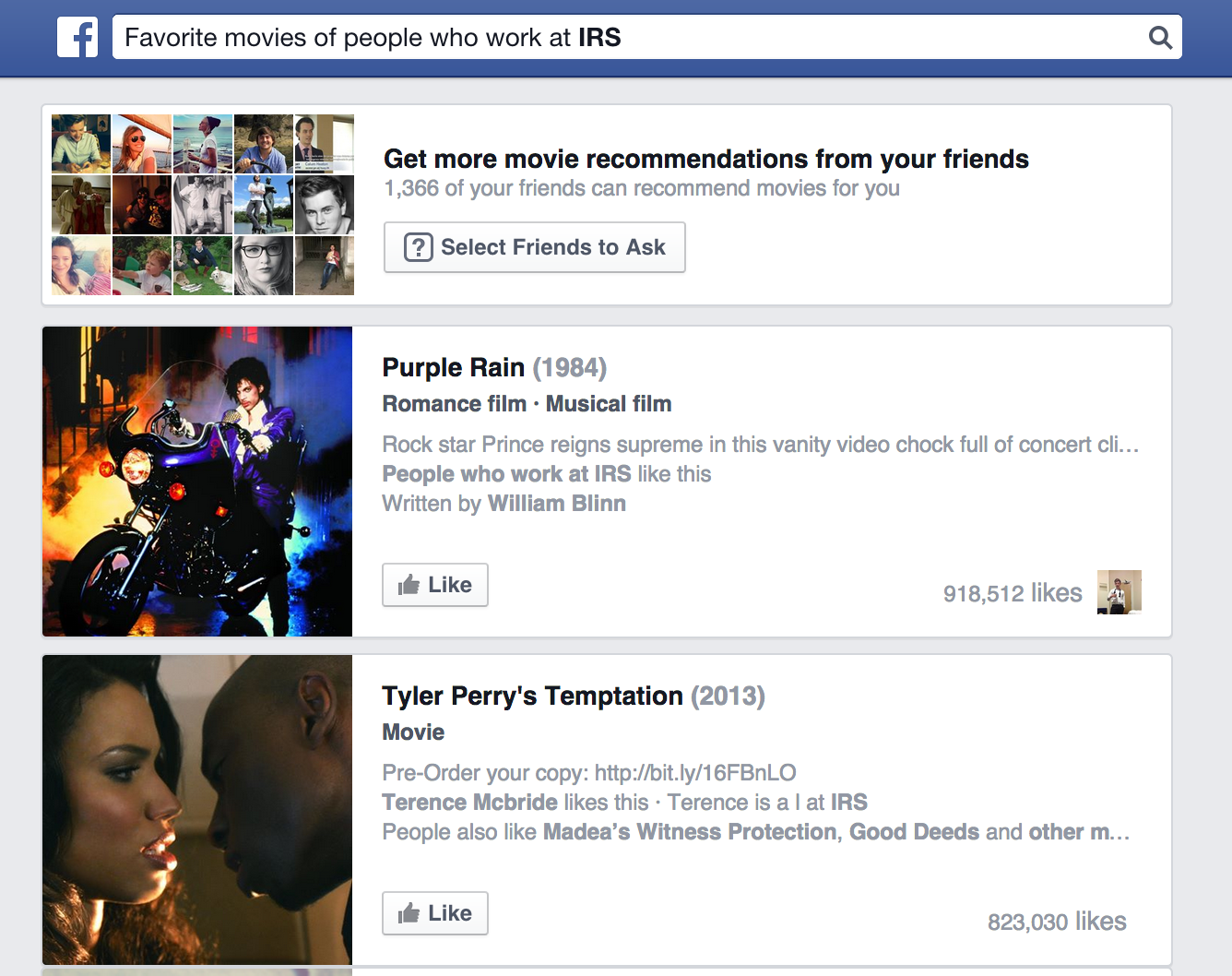Viewport: 1232px width, 976px height.
Task: Open Terence Mcbride profile link
Action: 470,803
